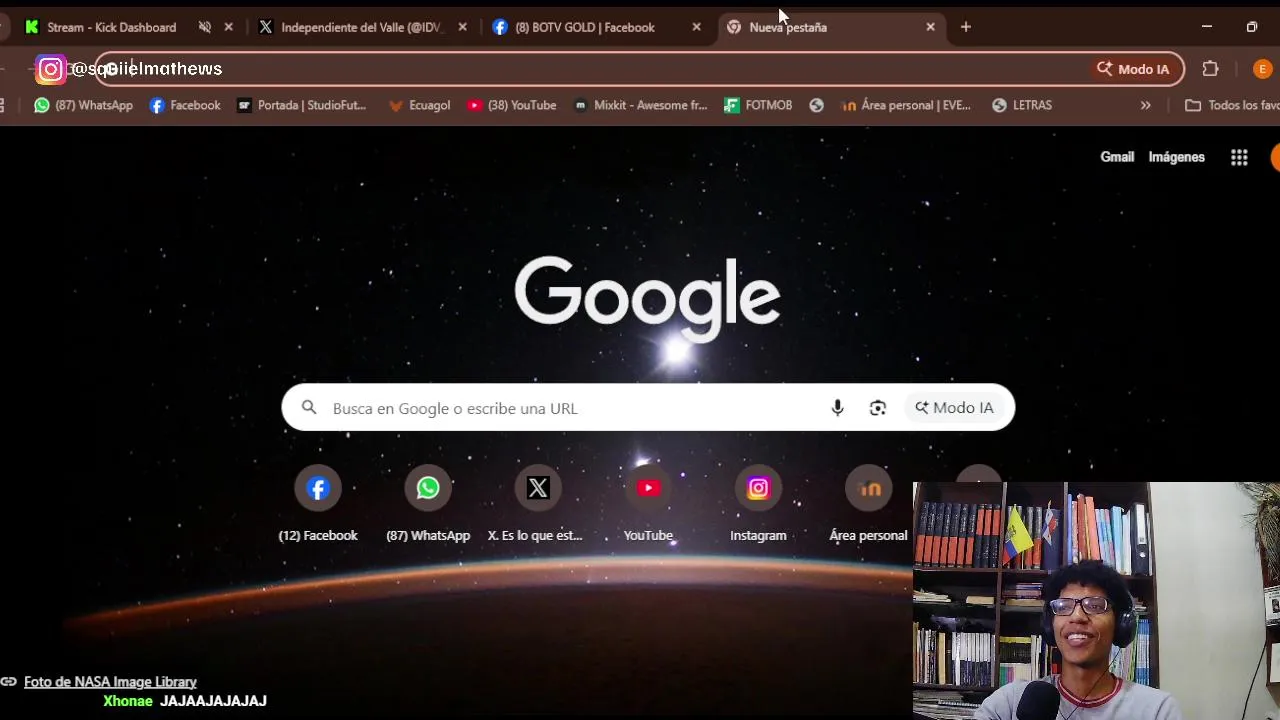Click the Modo IA button in address bar
The height and width of the screenshot is (720, 1280).
[1134, 69]
